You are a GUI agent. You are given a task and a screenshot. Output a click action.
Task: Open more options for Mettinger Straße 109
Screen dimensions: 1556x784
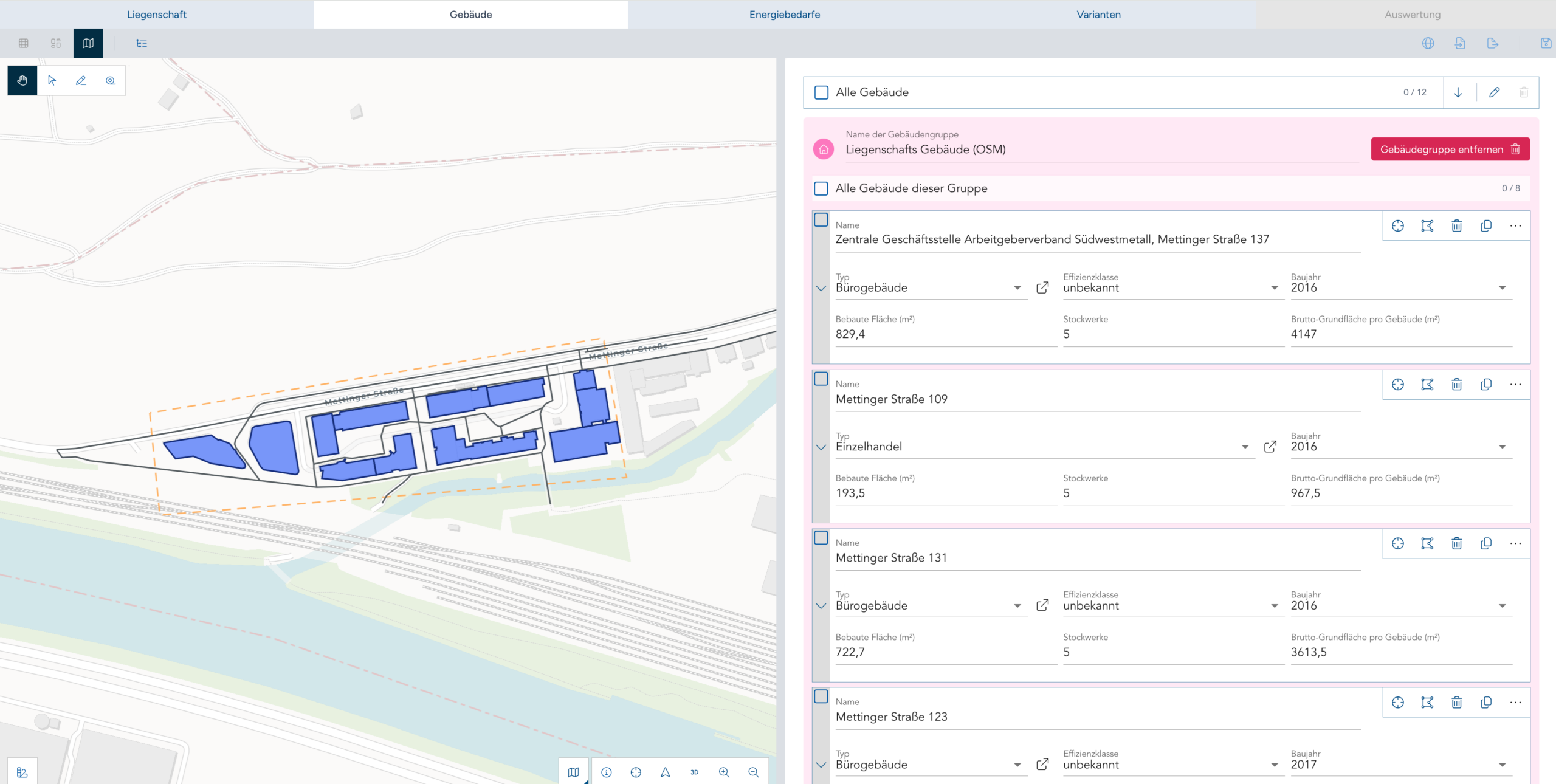coord(1516,385)
